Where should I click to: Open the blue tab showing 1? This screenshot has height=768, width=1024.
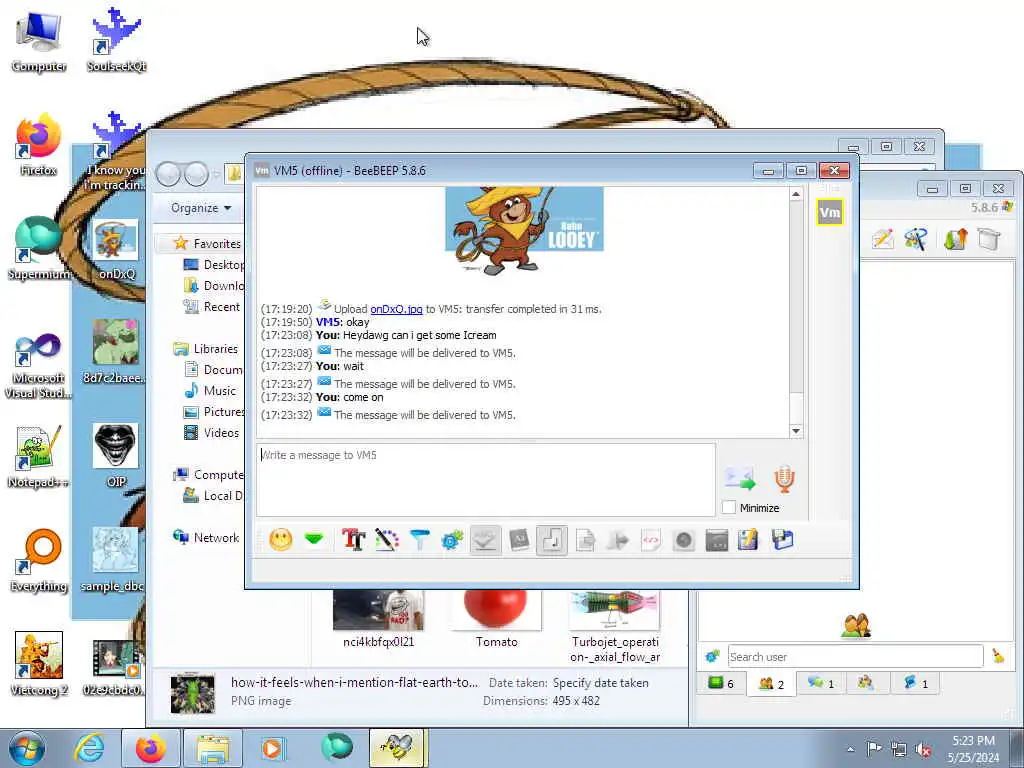tap(916, 684)
